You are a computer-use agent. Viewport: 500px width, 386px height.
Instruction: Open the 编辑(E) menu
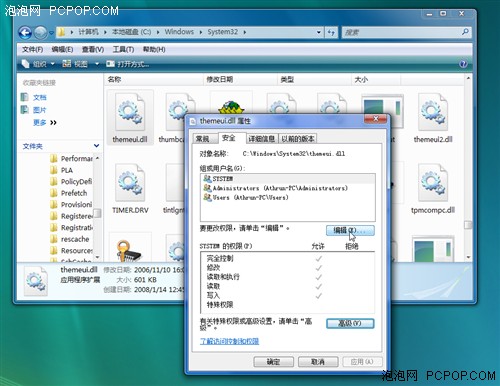coord(62,50)
